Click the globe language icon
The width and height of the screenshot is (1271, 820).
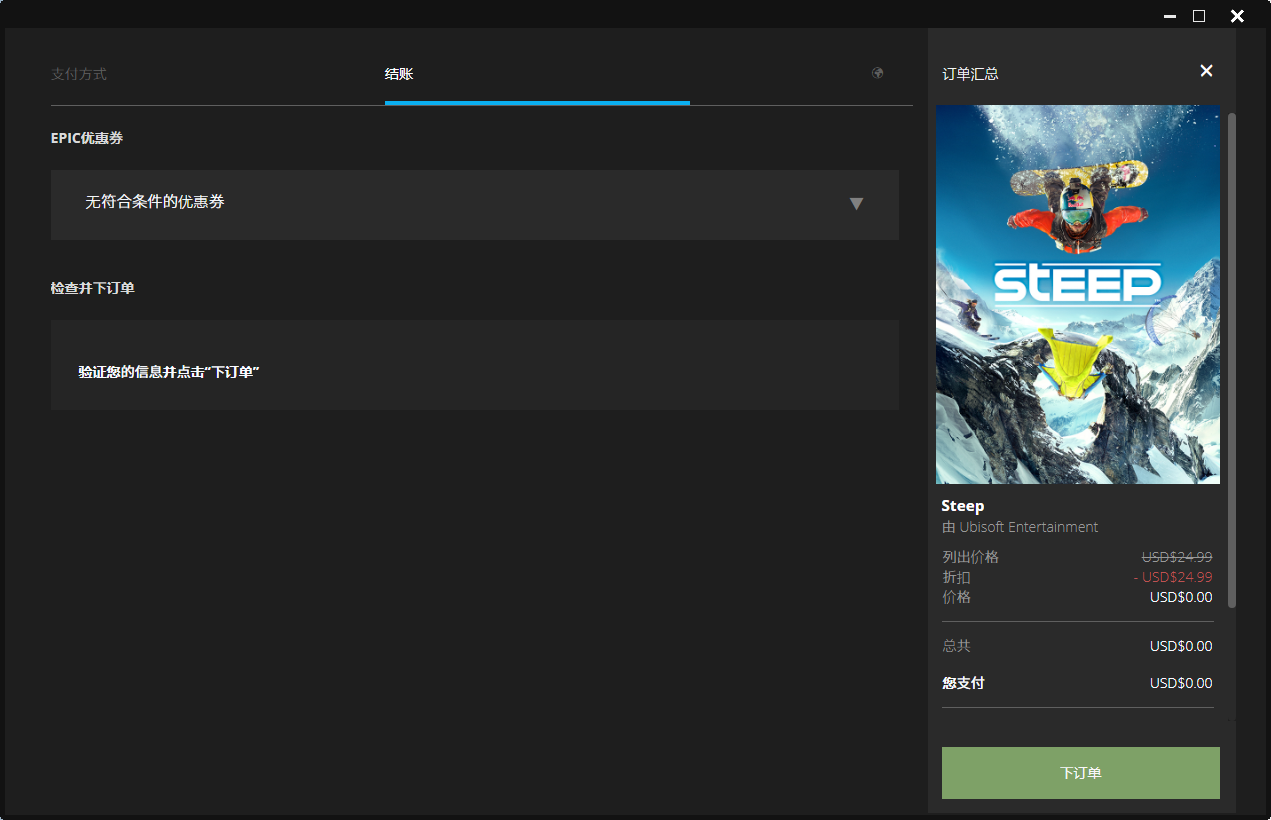tap(878, 73)
